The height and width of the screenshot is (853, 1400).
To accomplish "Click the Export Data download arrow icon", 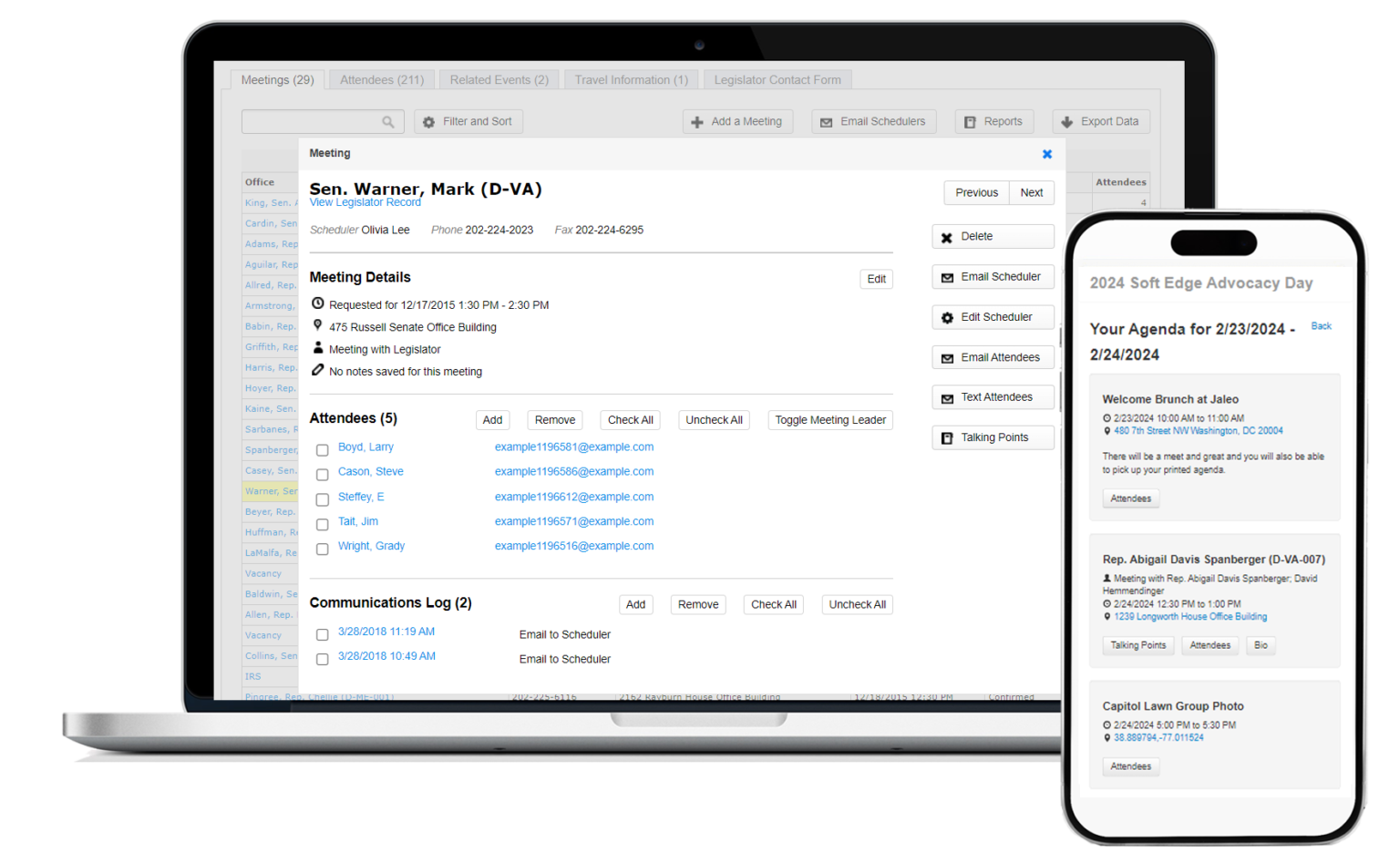I will coord(1067,122).
